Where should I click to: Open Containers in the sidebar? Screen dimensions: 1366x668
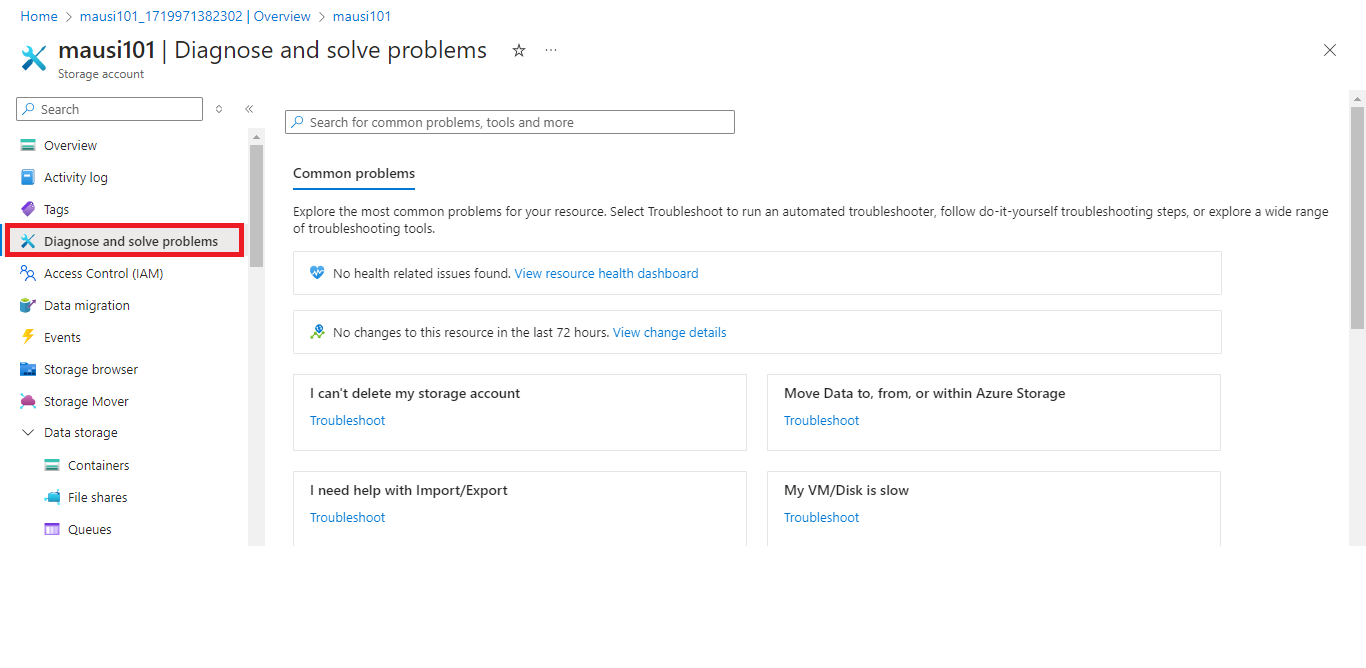click(x=98, y=465)
